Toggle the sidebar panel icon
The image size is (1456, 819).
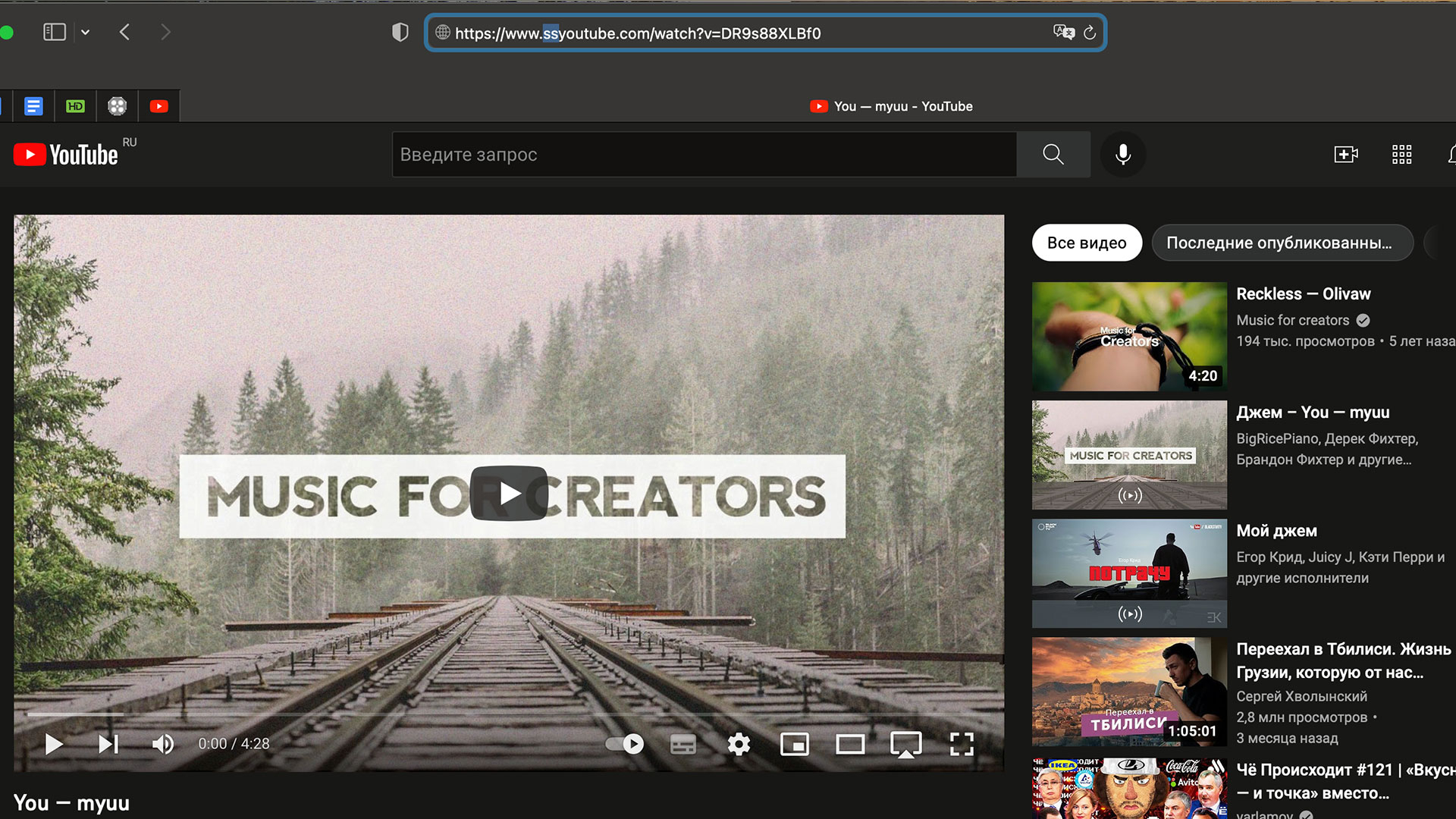[55, 32]
